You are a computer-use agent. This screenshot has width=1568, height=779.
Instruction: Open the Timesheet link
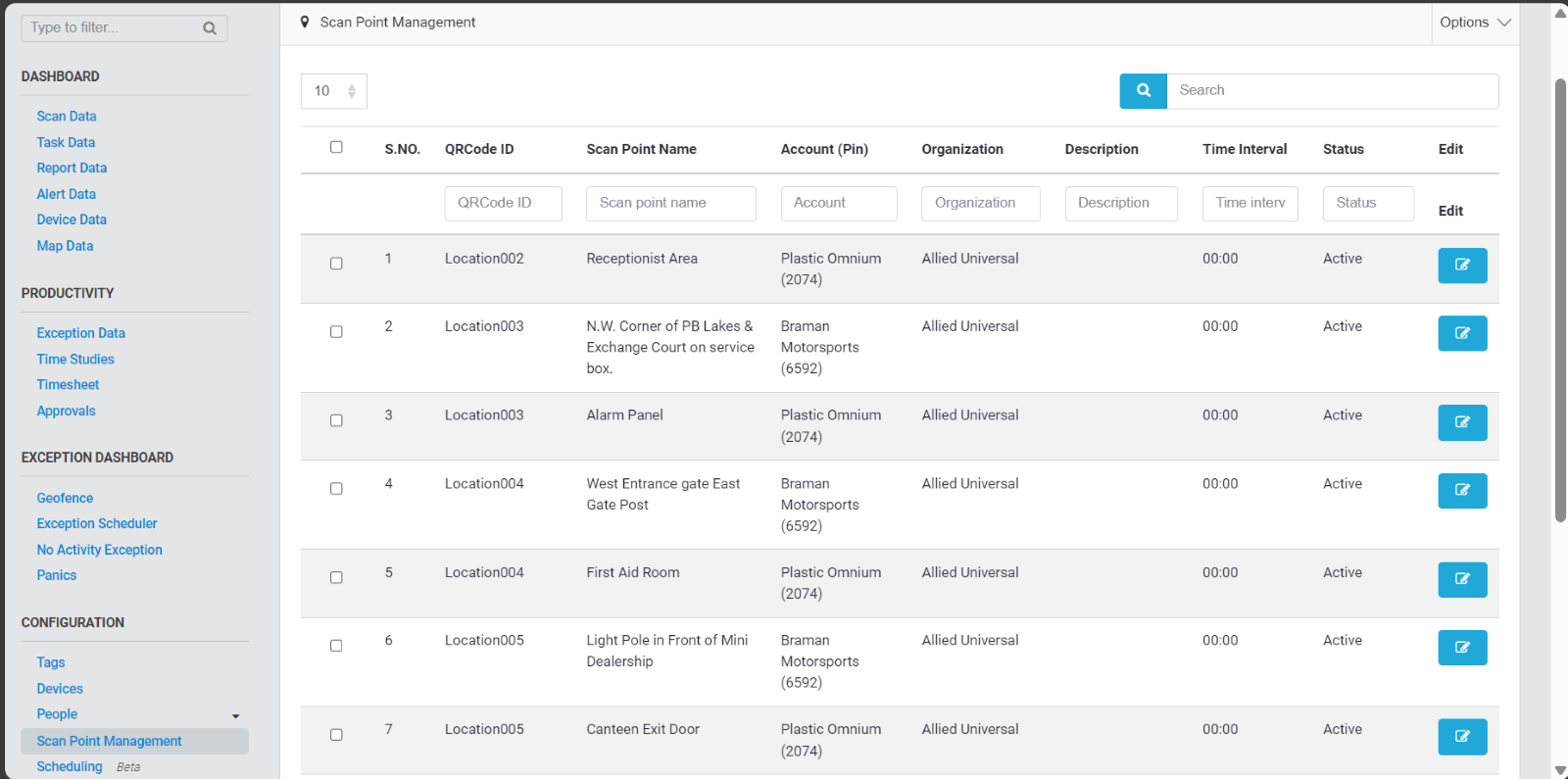click(68, 385)
